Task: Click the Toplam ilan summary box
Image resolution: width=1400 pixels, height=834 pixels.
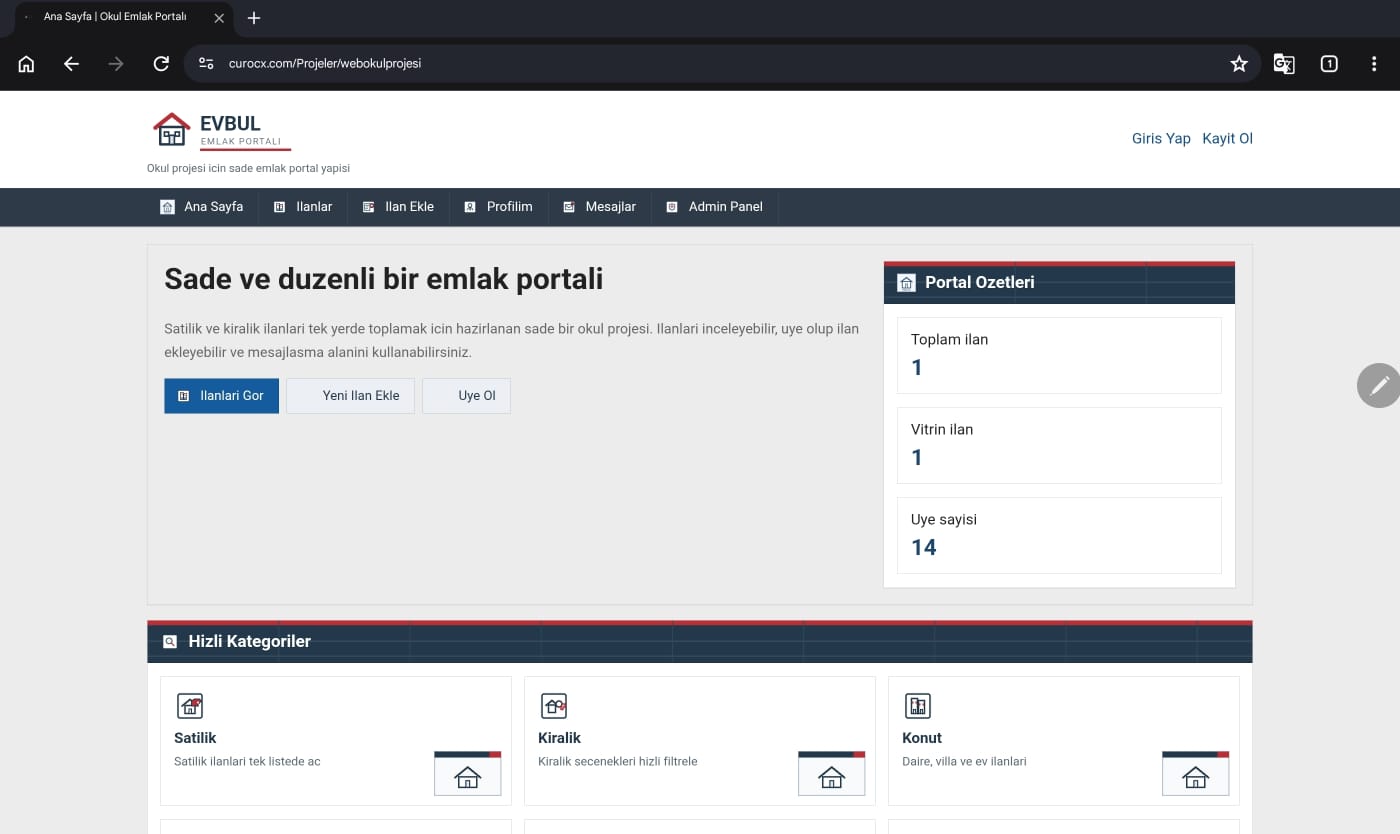Action: coord(1059,355)
